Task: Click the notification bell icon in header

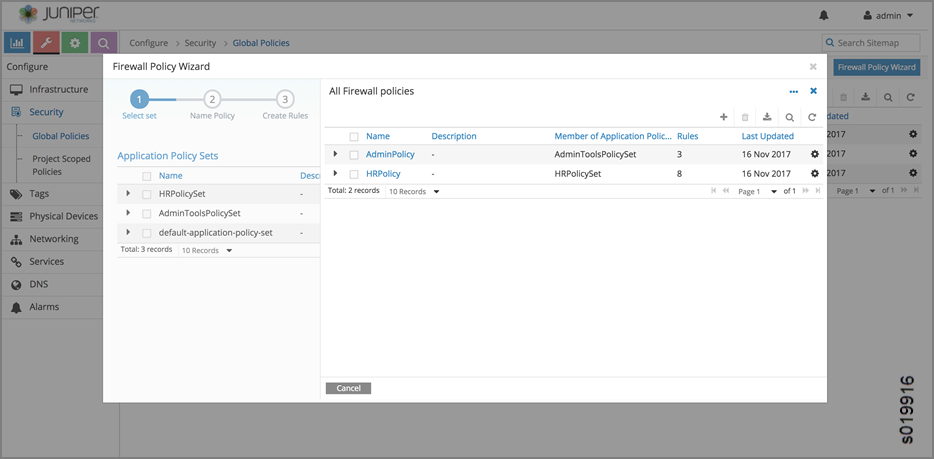Action: pos(824,16)
